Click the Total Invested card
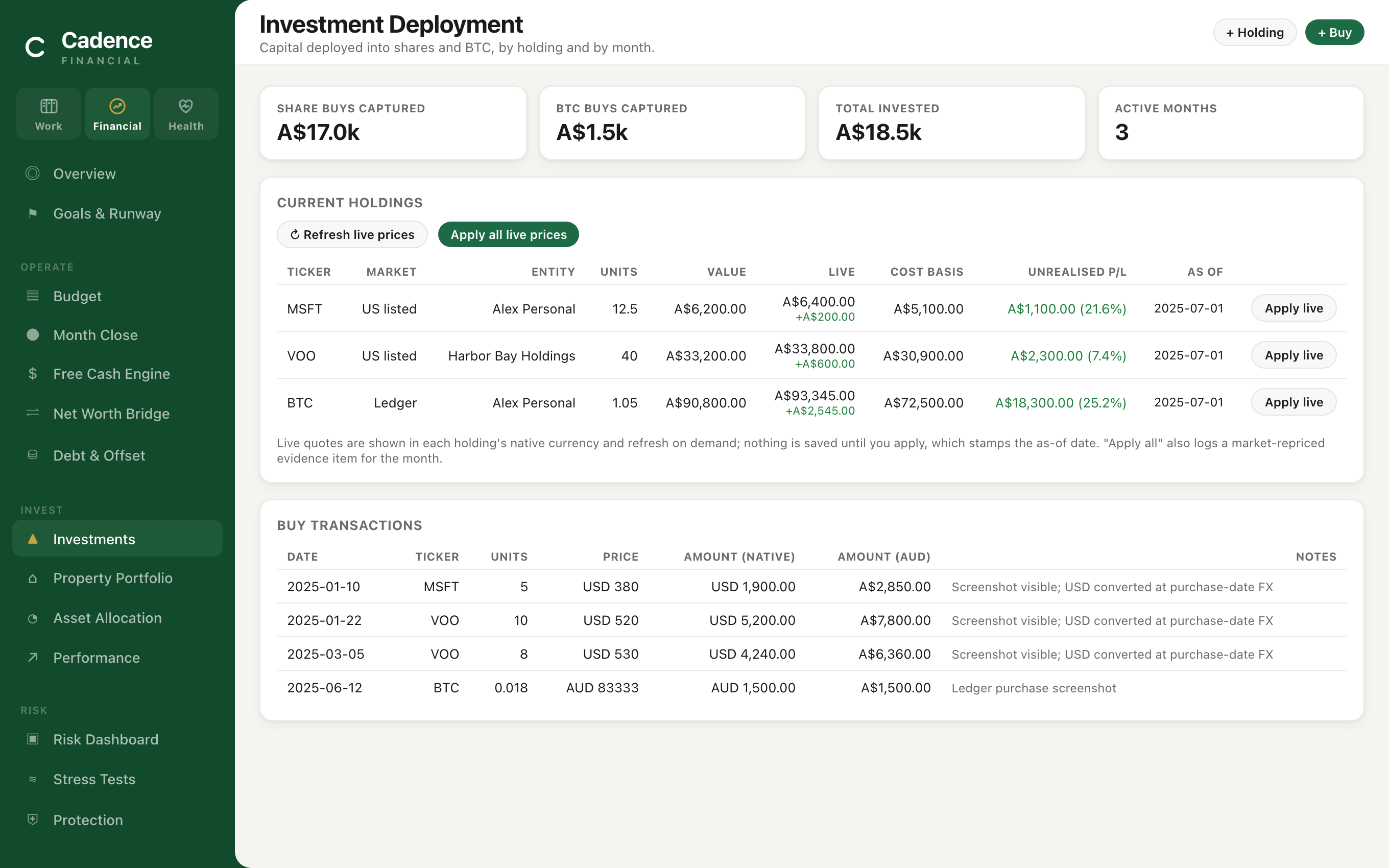Screen dimensions: 1389x868 pos(951,123)
